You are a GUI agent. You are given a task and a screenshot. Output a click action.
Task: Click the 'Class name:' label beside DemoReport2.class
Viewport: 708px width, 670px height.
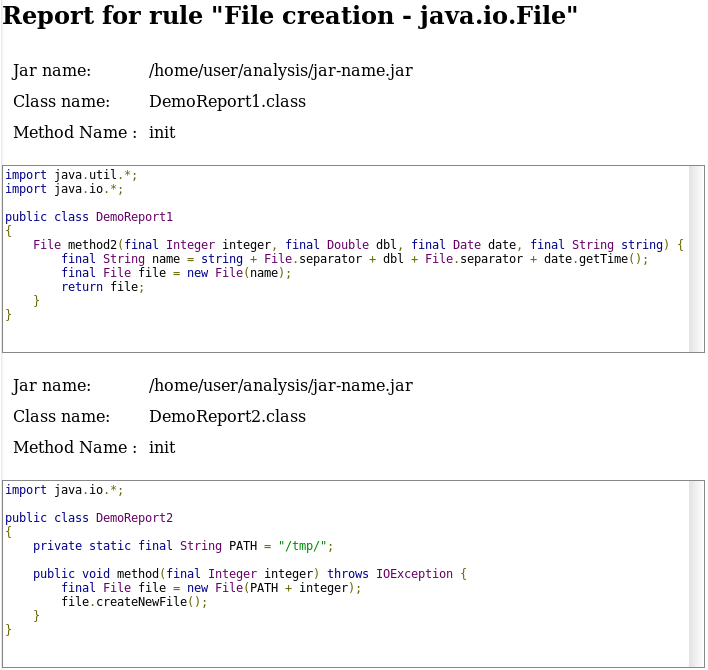tap(61, 416)
